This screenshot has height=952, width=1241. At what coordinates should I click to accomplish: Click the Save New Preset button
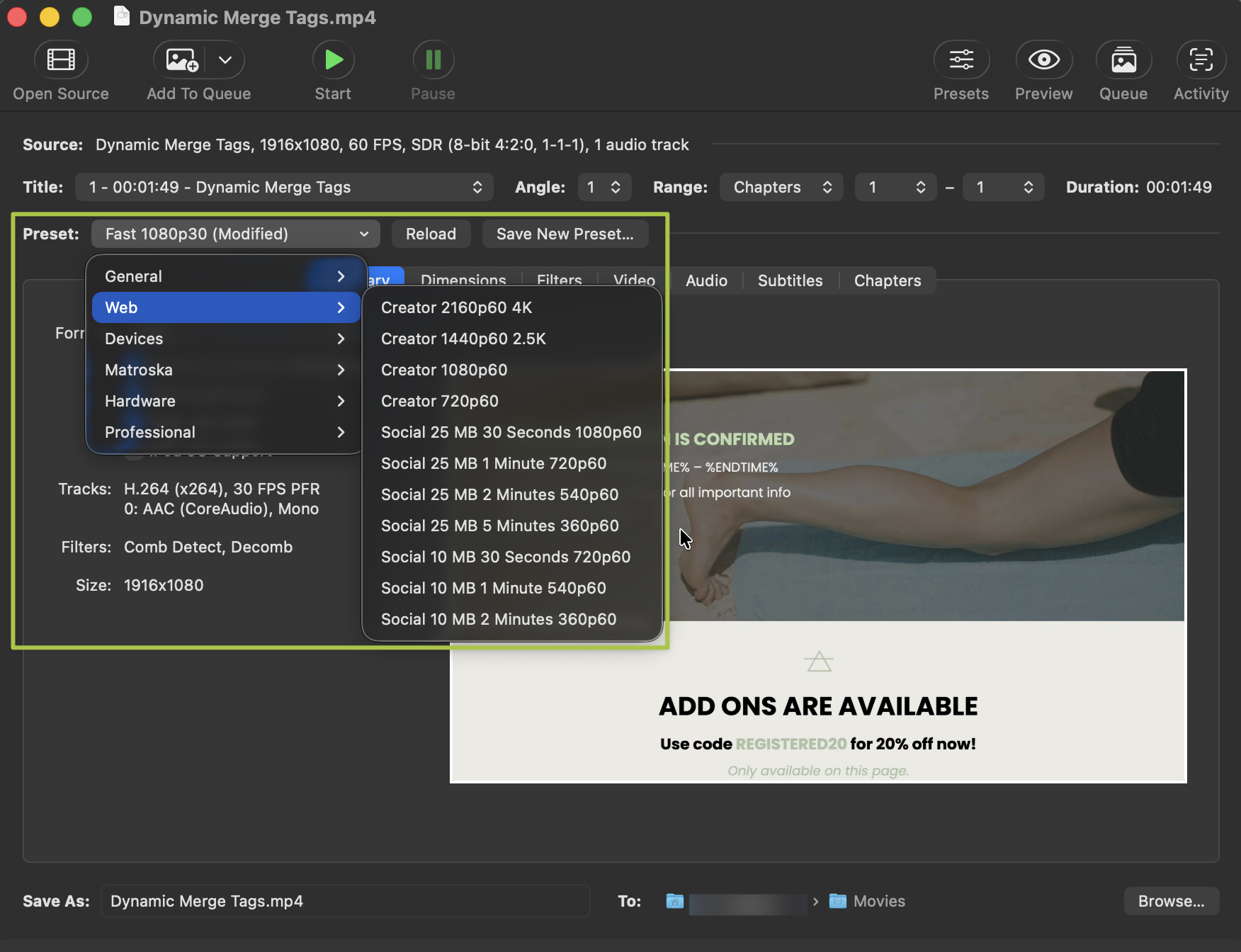565,234
